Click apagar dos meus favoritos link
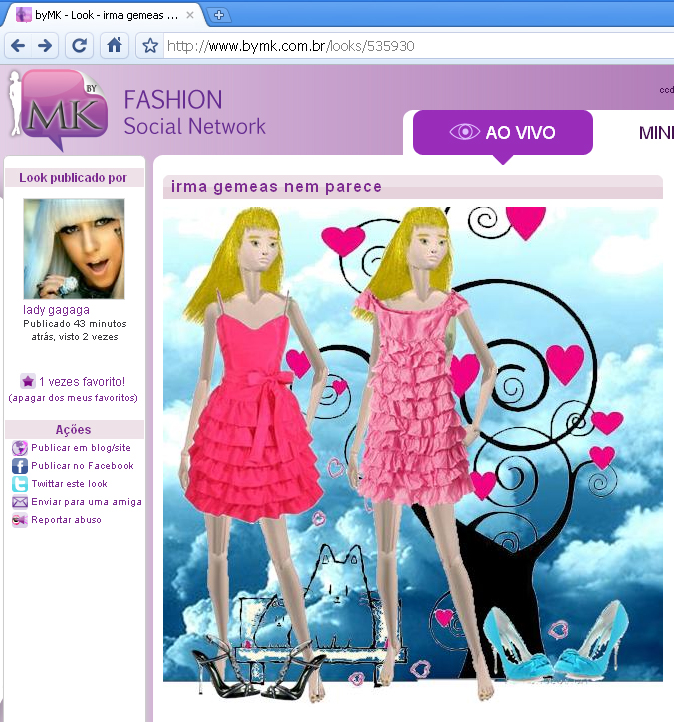Viewport: 674px width, 722px height. (73, 398)
